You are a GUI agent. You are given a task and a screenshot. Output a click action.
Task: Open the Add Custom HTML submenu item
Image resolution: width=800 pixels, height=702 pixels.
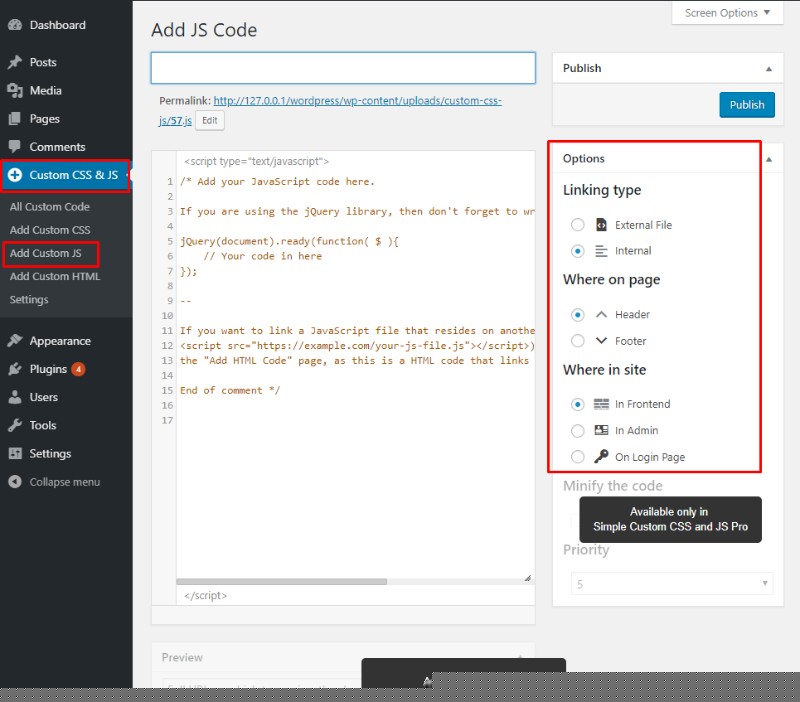(55, 277)
